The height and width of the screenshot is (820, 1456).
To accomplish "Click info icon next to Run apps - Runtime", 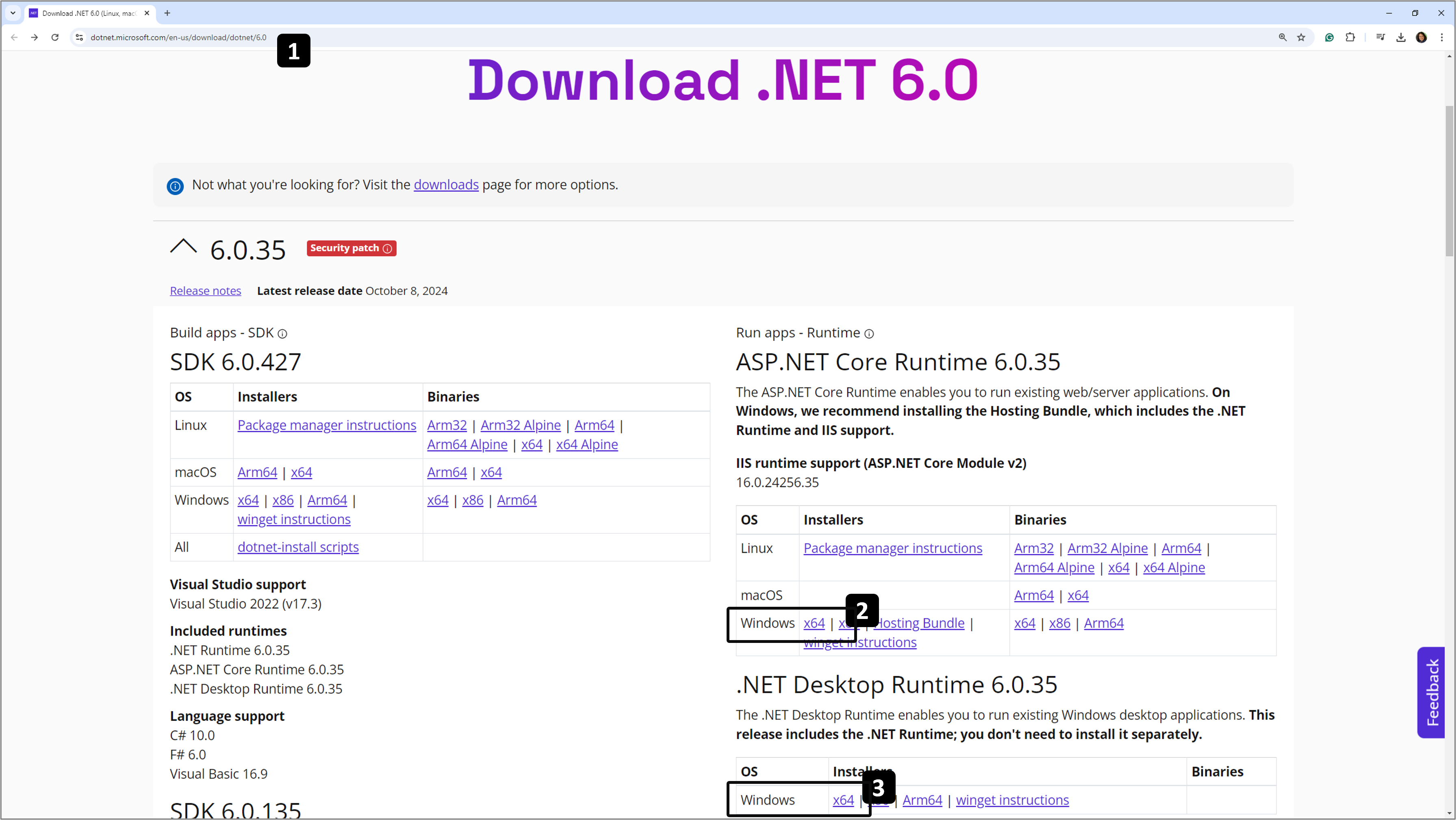I will coord(869,334).
